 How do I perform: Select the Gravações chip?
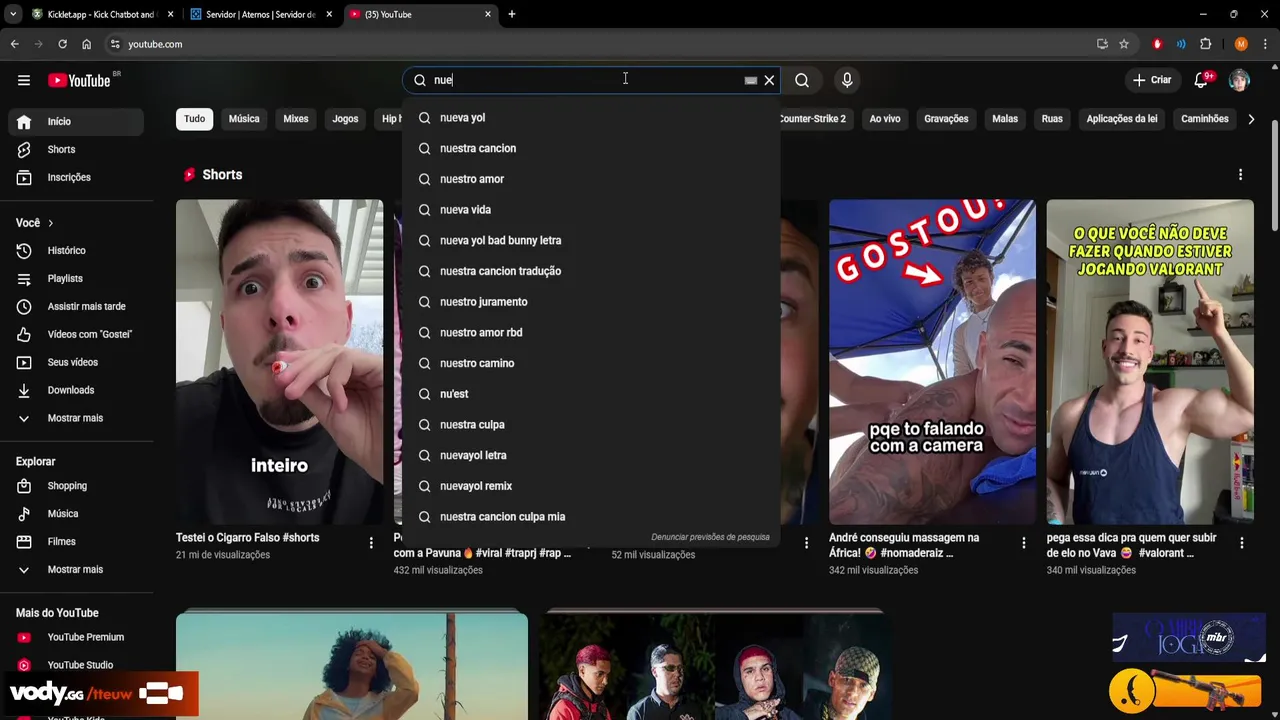[946, 119]
